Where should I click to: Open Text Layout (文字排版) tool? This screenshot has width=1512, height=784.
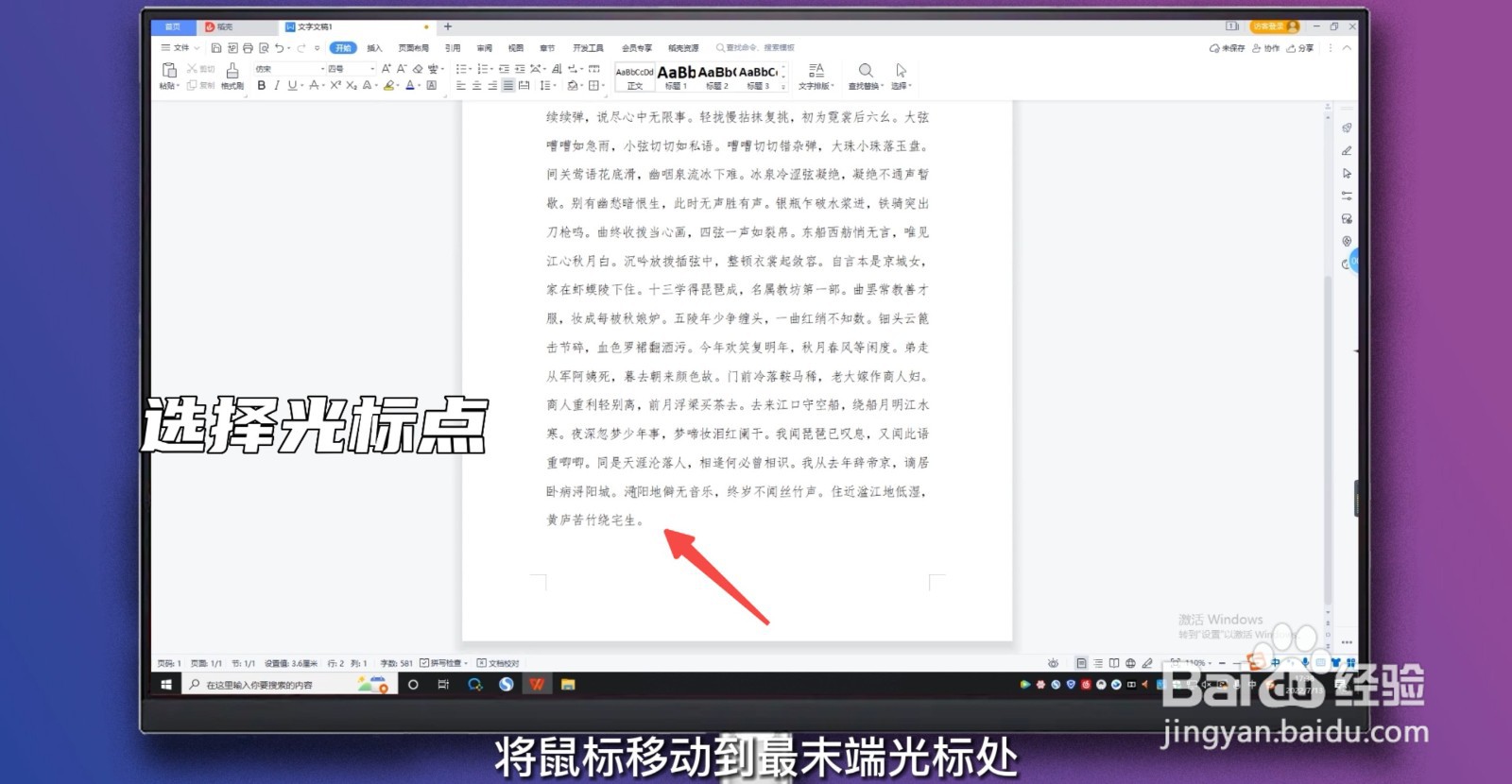816,76
